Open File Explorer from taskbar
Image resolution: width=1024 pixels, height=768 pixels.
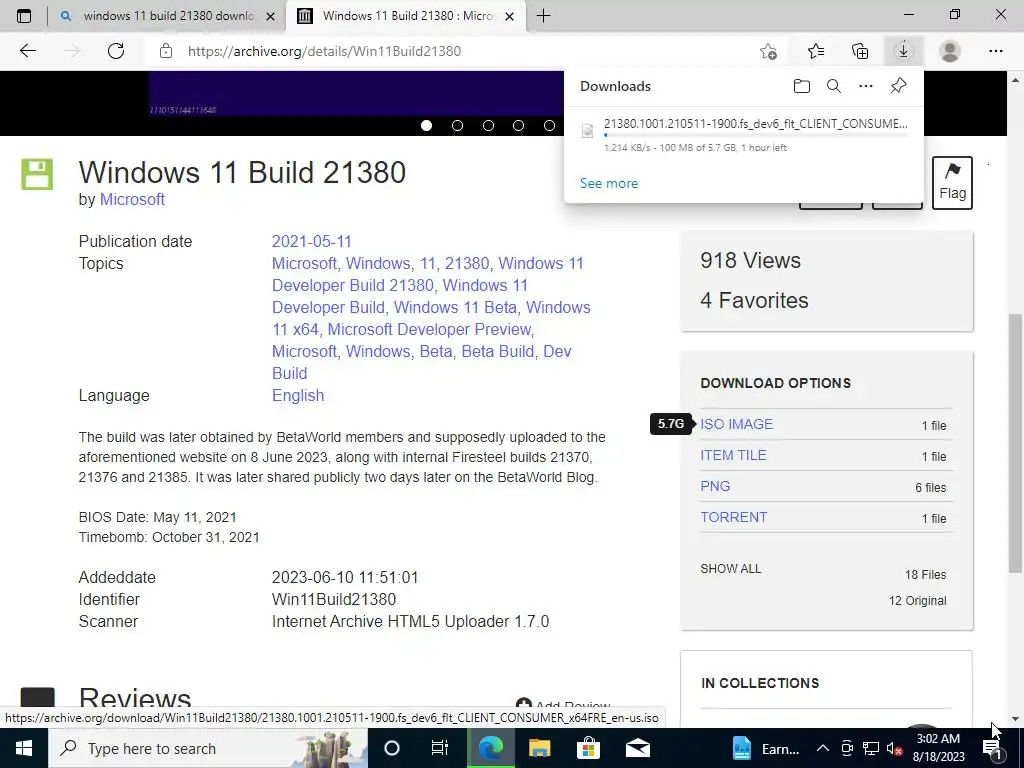point(539,748)
